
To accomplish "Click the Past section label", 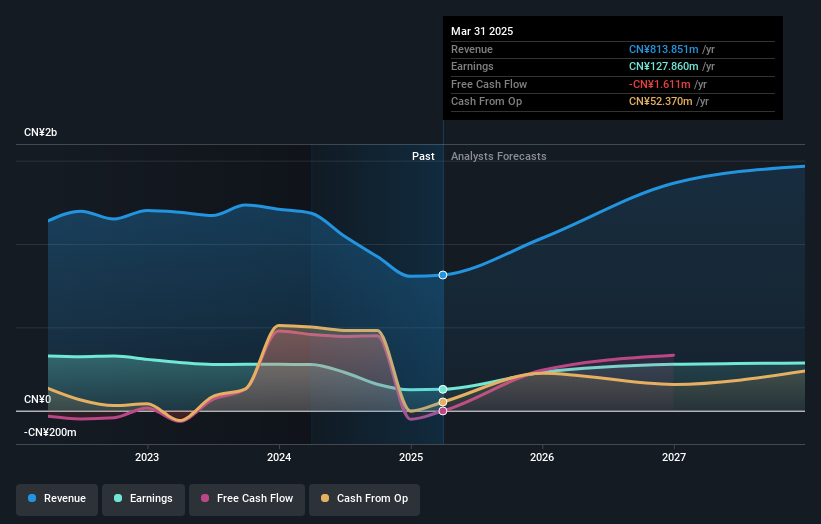I will click(x=423, y=156).
